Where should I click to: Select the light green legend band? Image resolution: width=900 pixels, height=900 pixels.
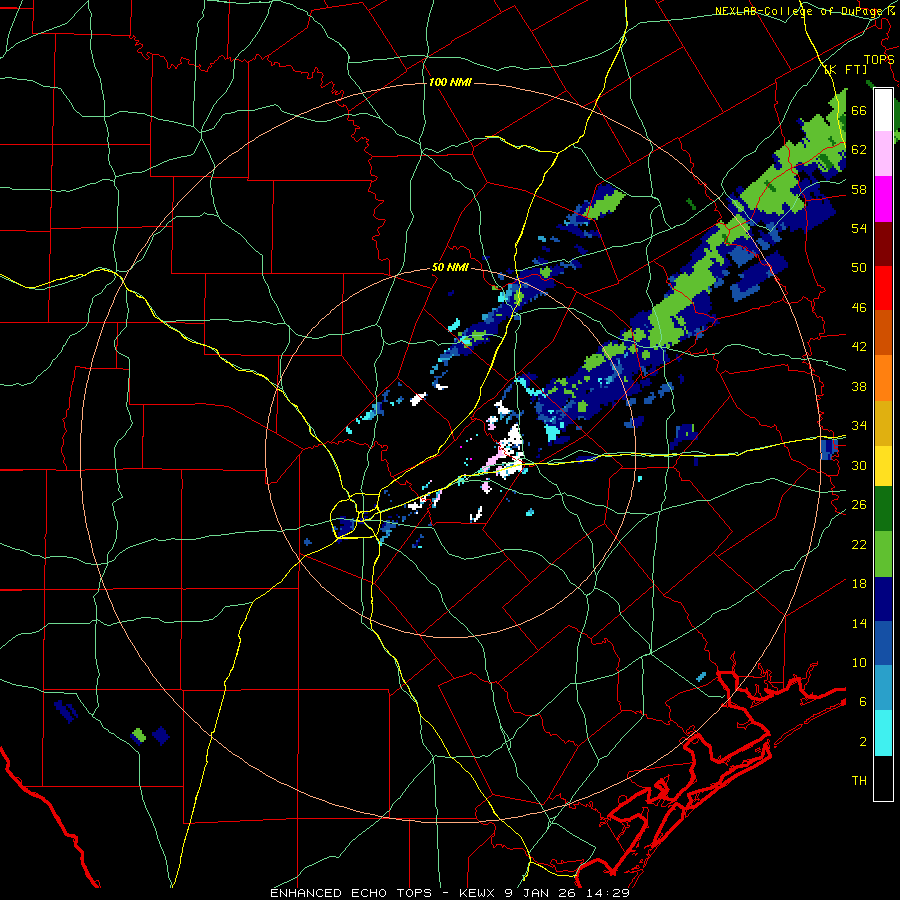(x=883, y=554)
